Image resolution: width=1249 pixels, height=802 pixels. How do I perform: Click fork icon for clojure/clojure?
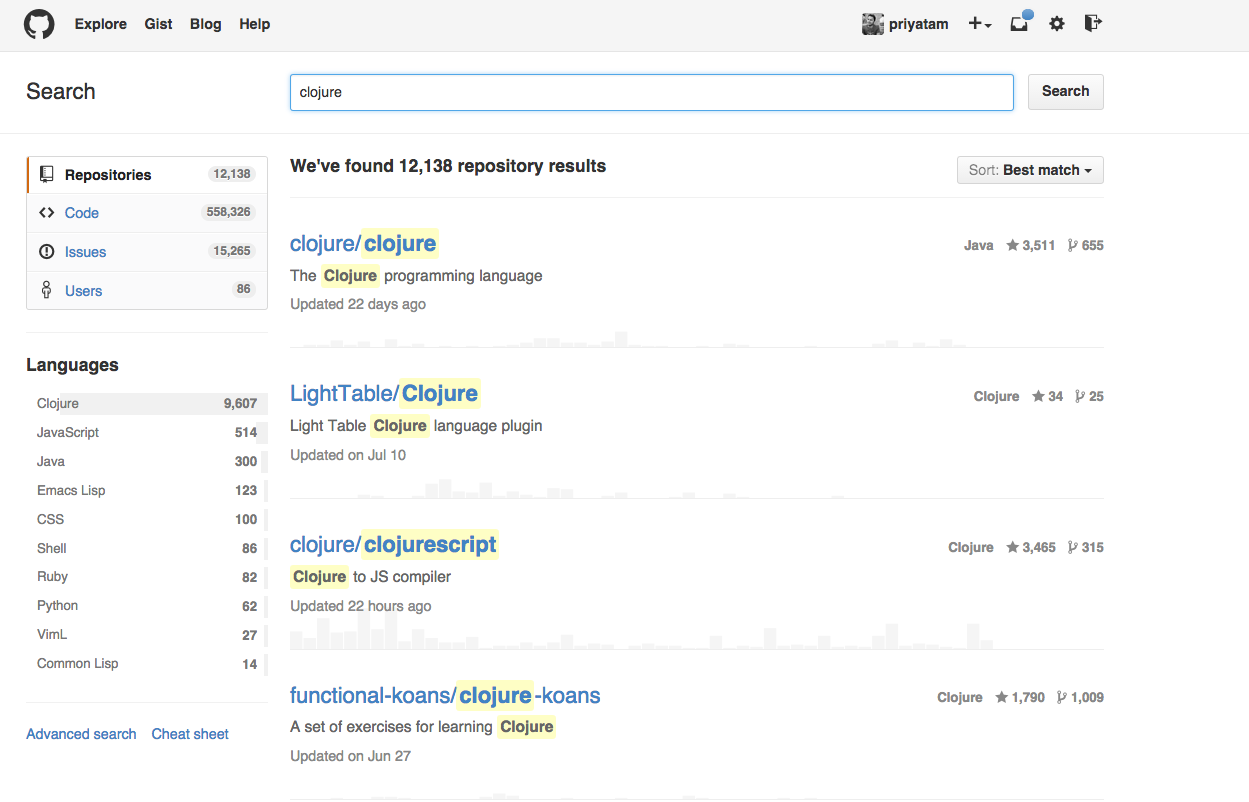click(x=1073, y=245)
